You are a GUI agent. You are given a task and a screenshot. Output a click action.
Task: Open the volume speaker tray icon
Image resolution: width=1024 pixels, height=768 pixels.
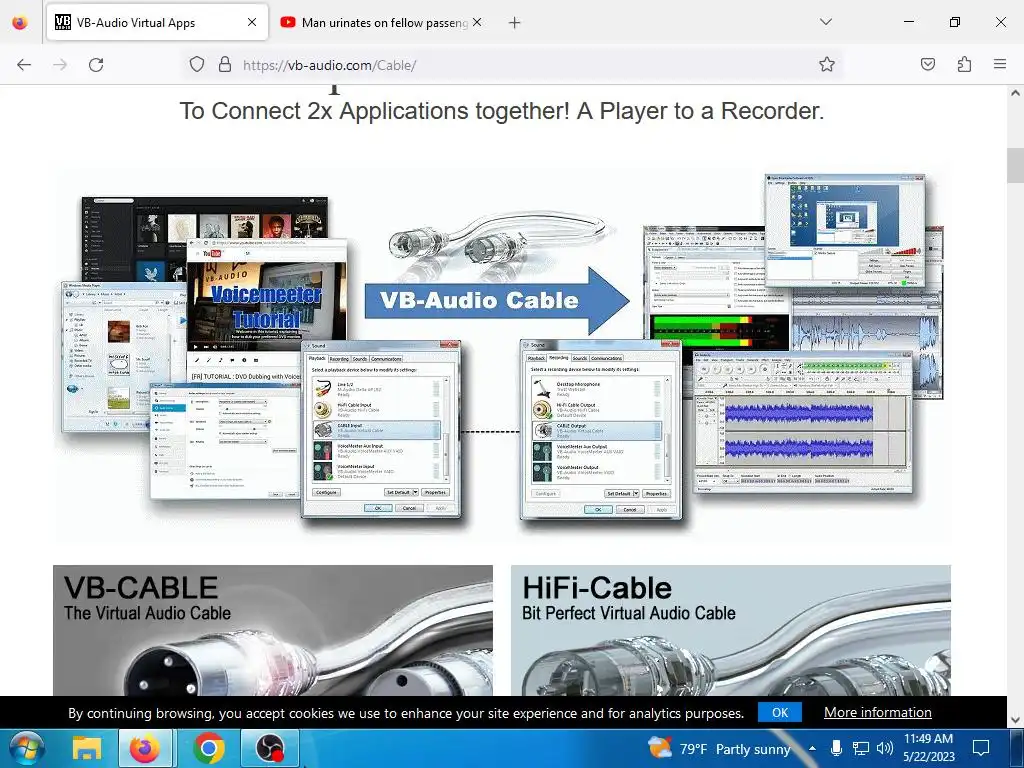[884, 748]
